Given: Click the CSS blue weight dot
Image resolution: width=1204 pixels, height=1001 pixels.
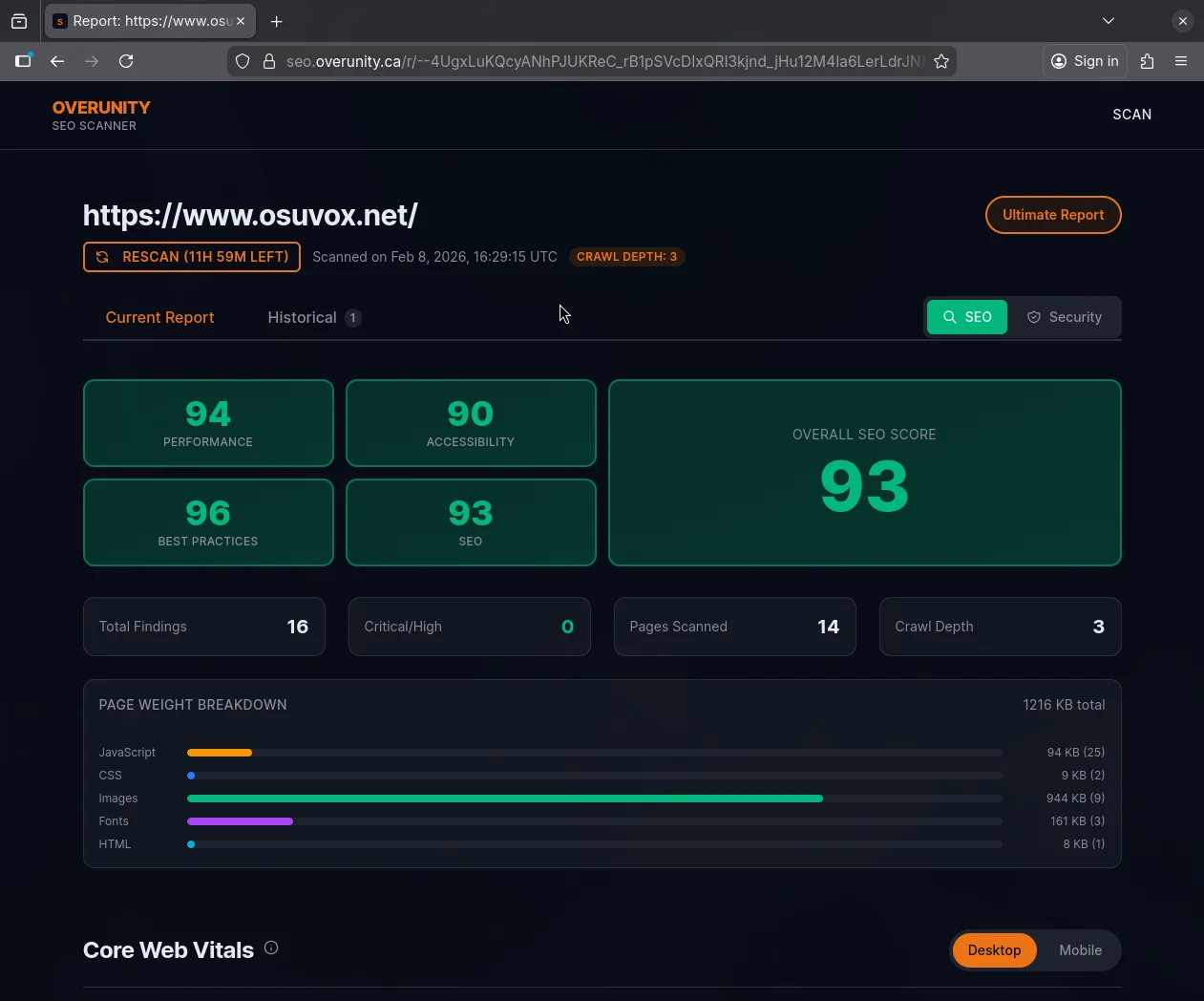Looking at the screenshot, I should coord(191,776).
